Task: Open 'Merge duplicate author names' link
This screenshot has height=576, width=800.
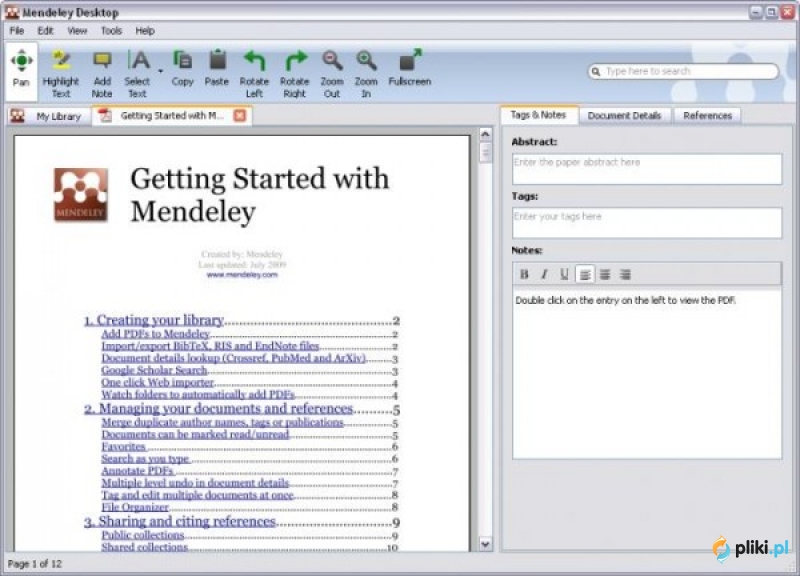Action: coord(222,423)
